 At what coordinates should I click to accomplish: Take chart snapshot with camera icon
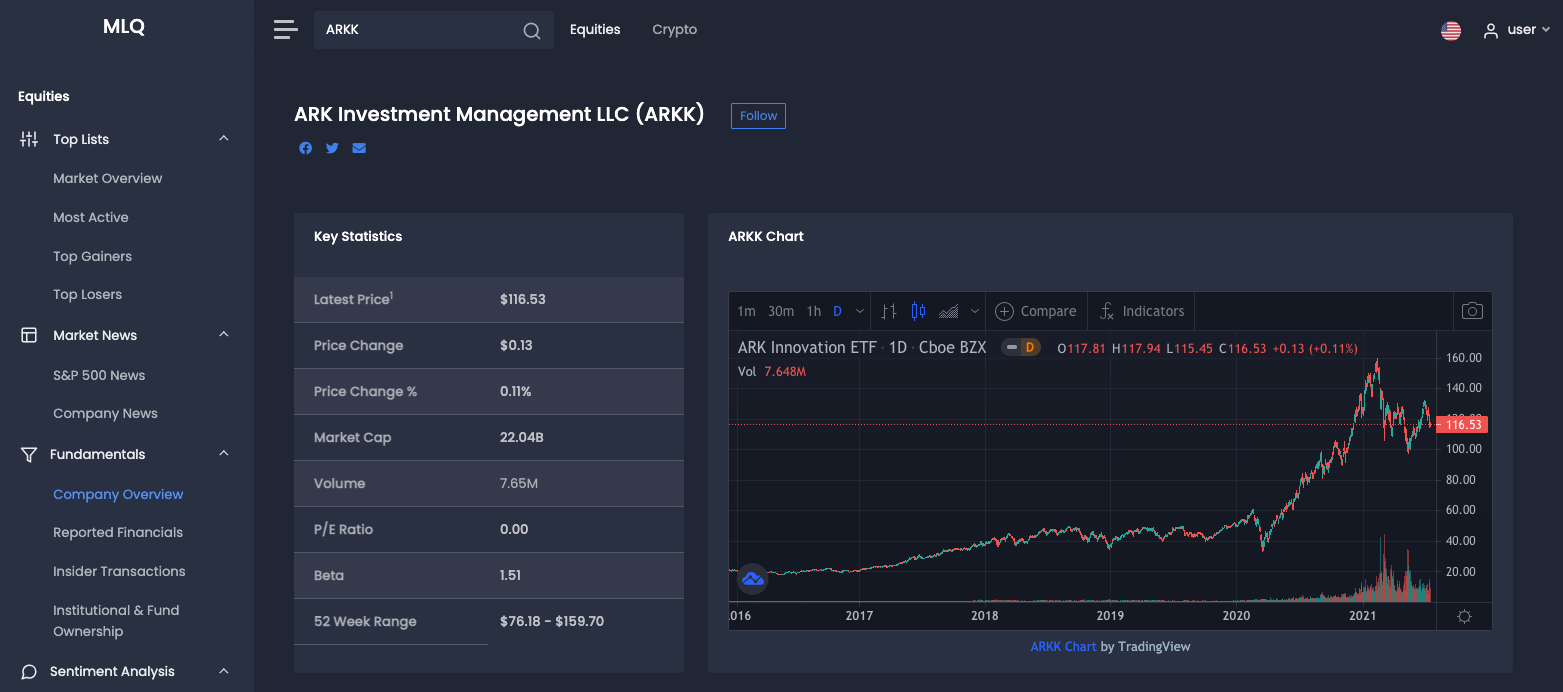[1472, 311]
